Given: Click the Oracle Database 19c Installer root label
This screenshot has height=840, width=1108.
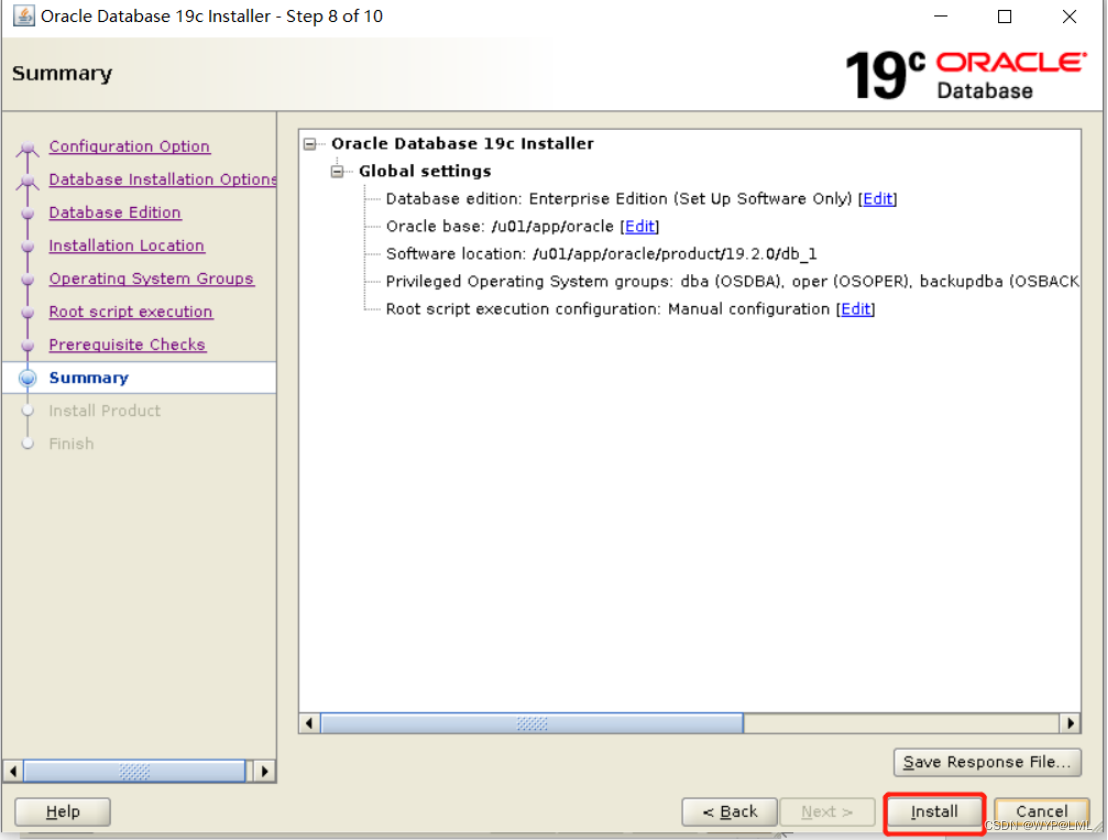Looking at the screenshot, I should 462,144.
